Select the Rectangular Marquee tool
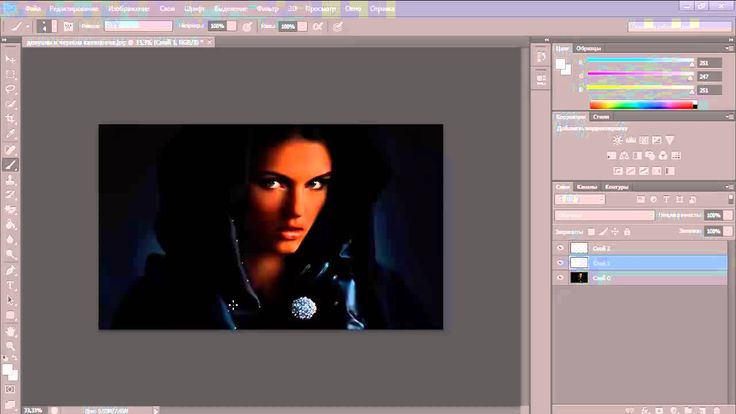The image size is (736, 414). point(10,75)
